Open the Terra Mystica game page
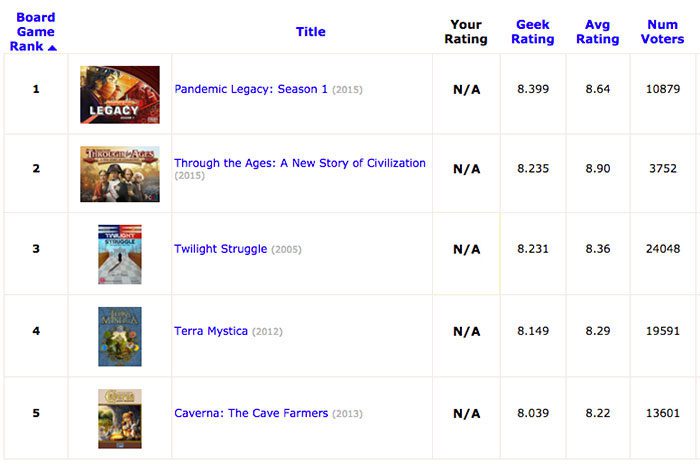Viewport: 700px width, 464px height. pyautogui.click(x=211, y=331)
